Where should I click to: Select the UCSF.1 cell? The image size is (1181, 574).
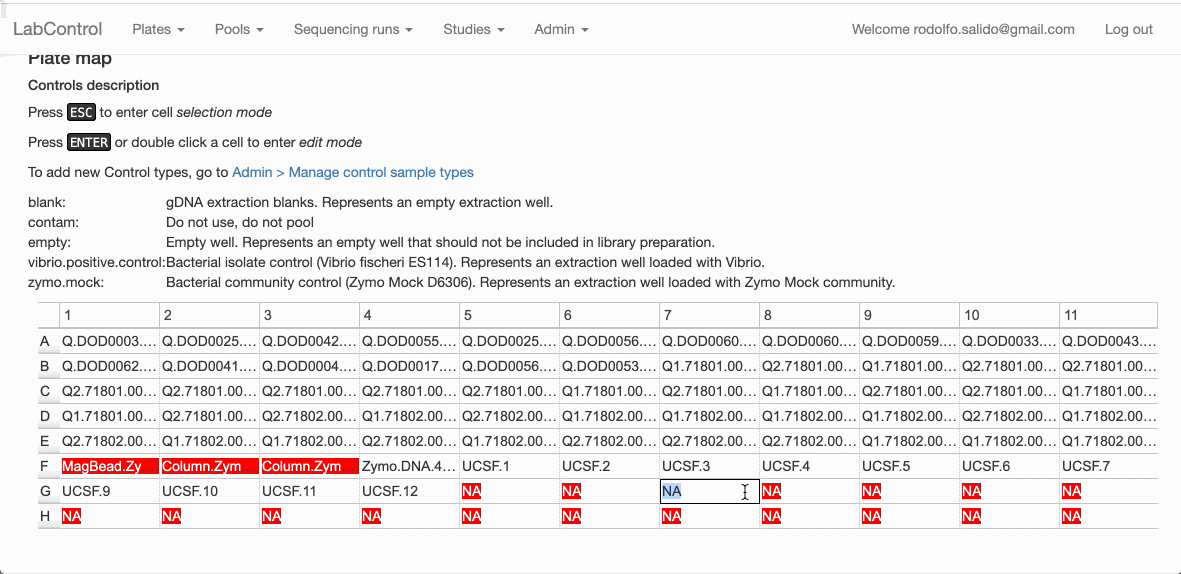click(509, 466)
